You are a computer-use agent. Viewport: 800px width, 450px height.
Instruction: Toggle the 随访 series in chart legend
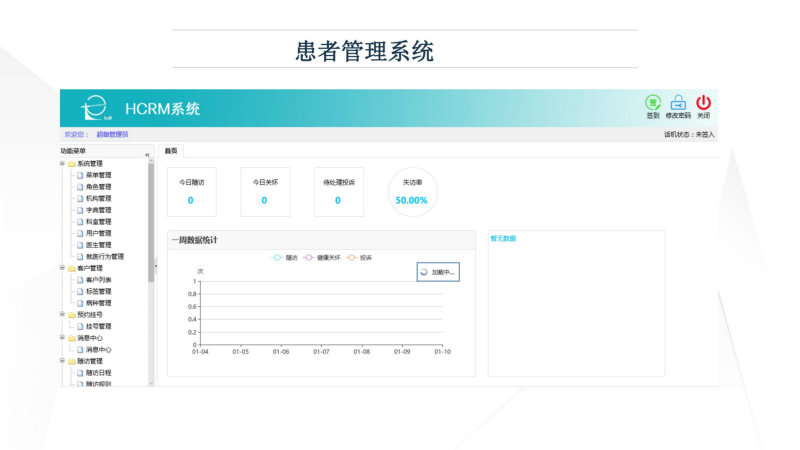click(285, 258)
